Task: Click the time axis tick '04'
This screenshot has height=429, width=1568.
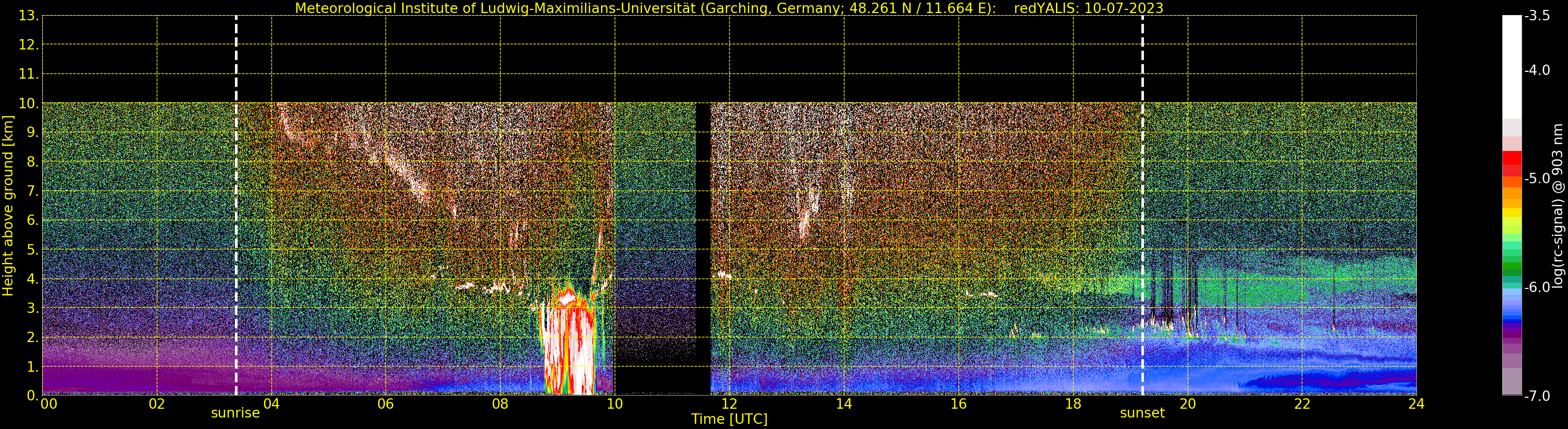Action: pyautogui.click(x=271, y=404)
